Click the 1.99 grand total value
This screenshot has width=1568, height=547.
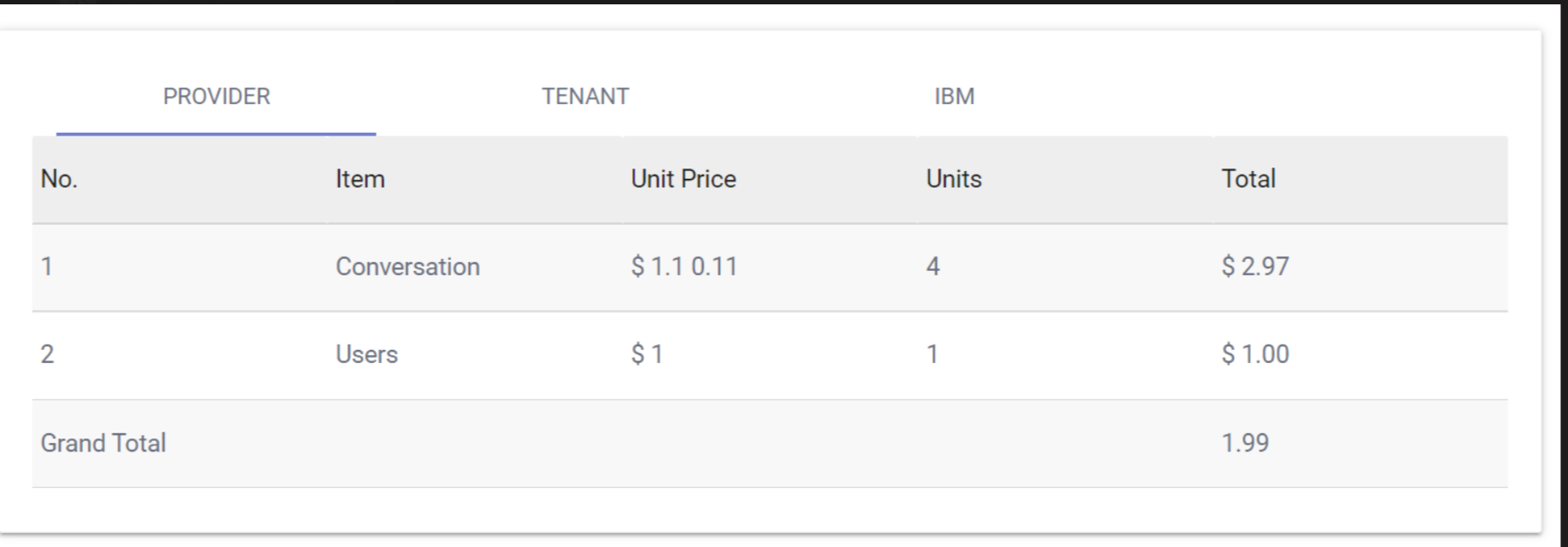click(1245, 443)
